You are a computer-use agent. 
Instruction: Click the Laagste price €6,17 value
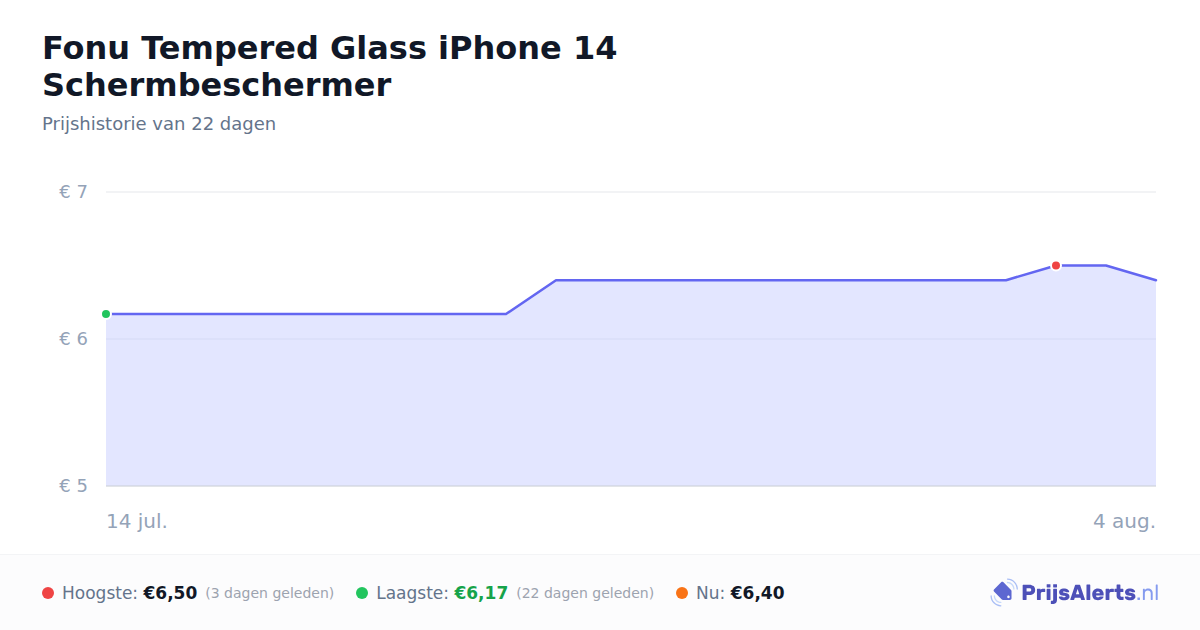pyautogui.click(x=481, y=593)
